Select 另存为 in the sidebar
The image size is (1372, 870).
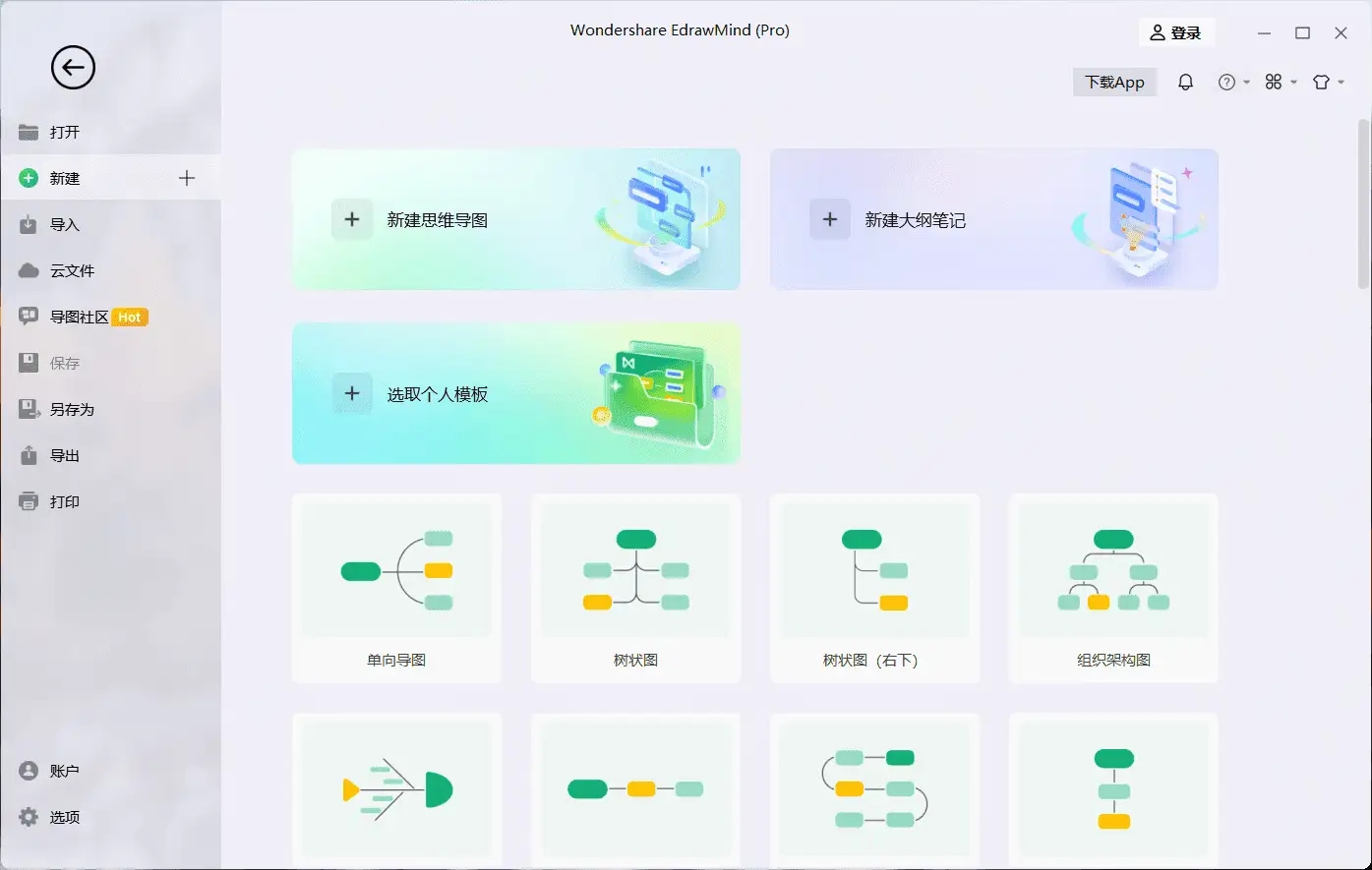click(72, 410)
